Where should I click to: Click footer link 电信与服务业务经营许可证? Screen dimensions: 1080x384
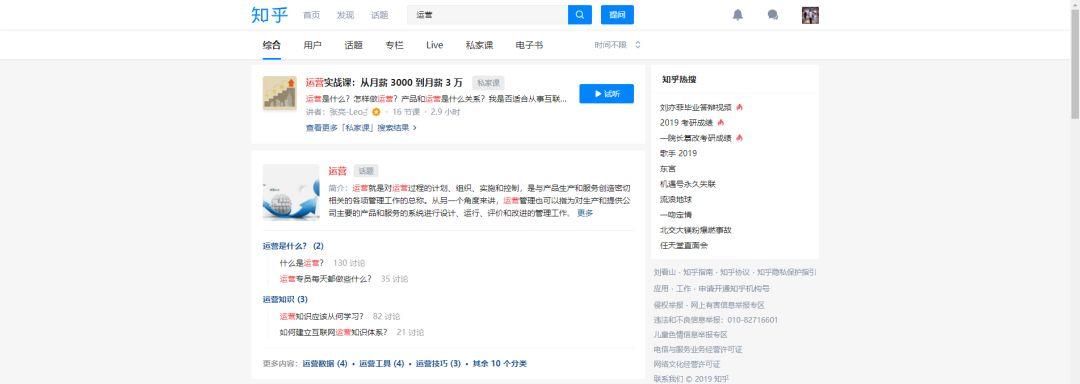[x=698, y=350]
